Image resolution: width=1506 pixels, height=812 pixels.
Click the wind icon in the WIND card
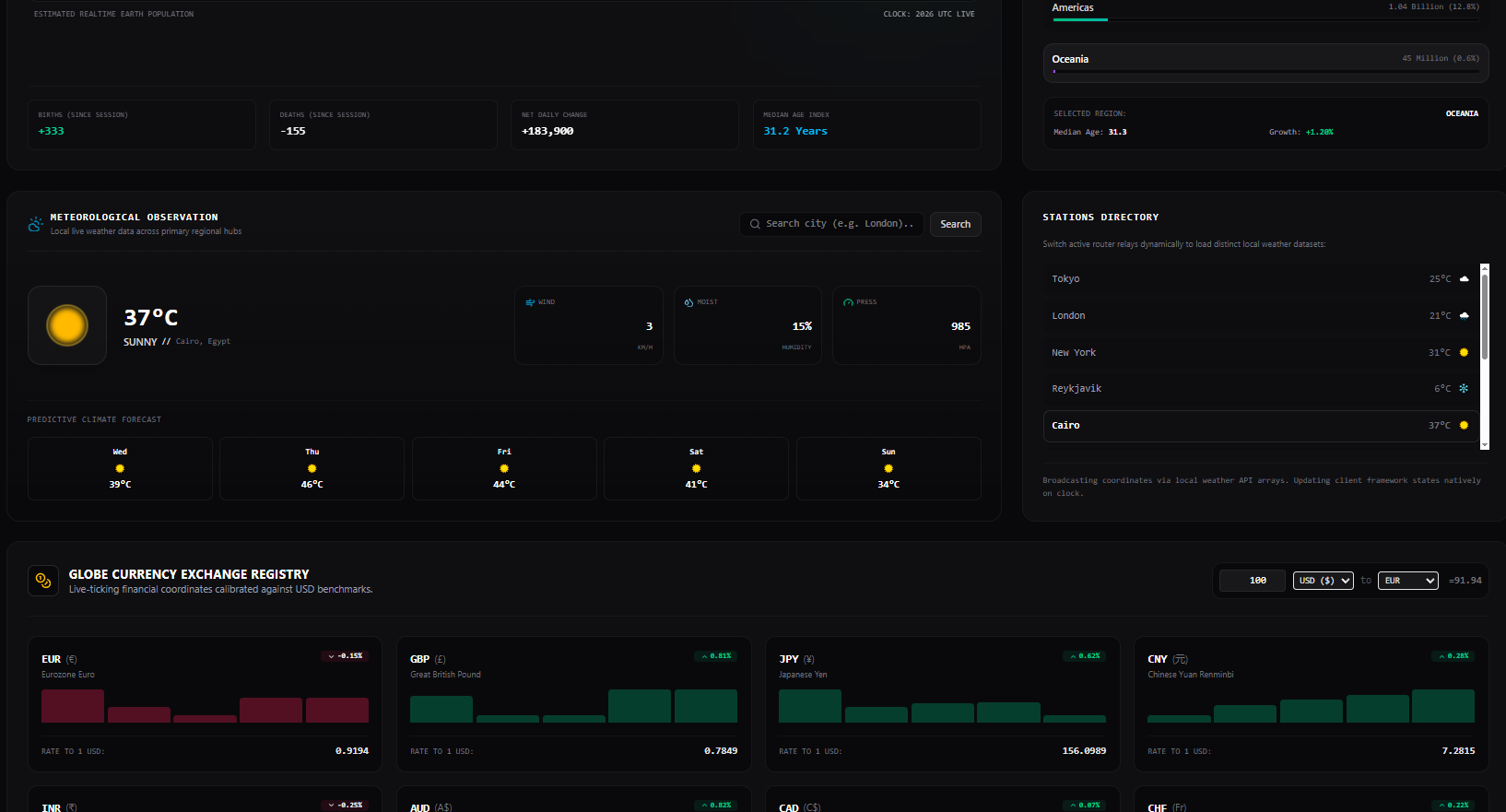(530, 302)
